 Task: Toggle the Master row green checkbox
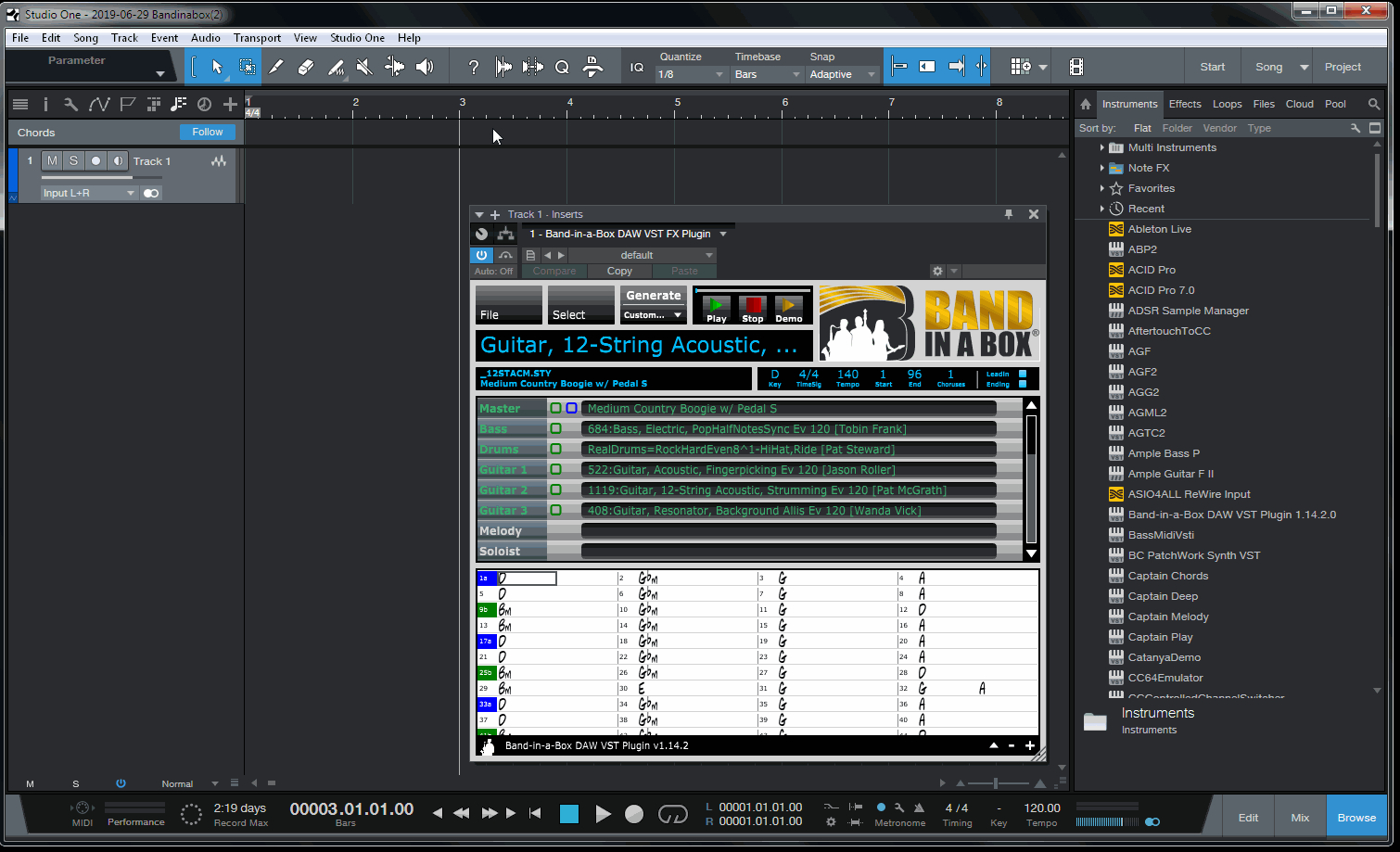click(x=555, y=408)
